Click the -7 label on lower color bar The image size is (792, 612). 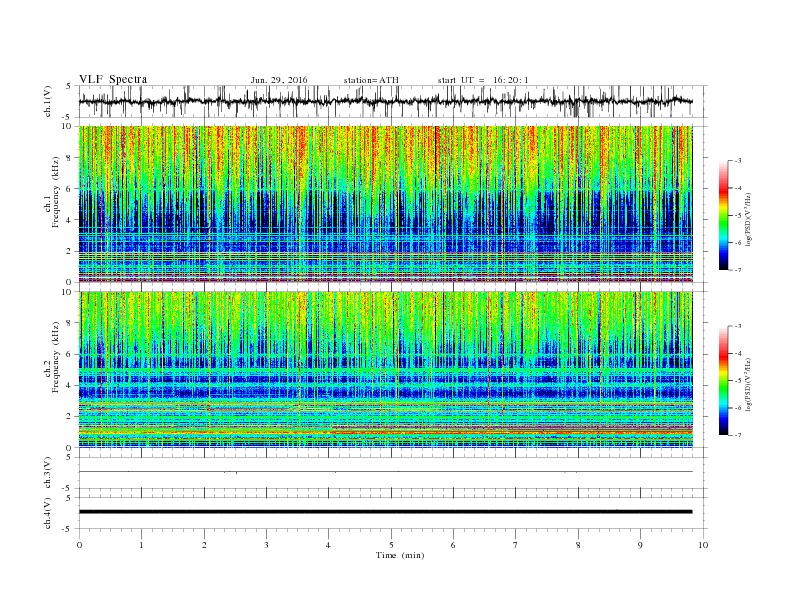(x=737, y=435)
